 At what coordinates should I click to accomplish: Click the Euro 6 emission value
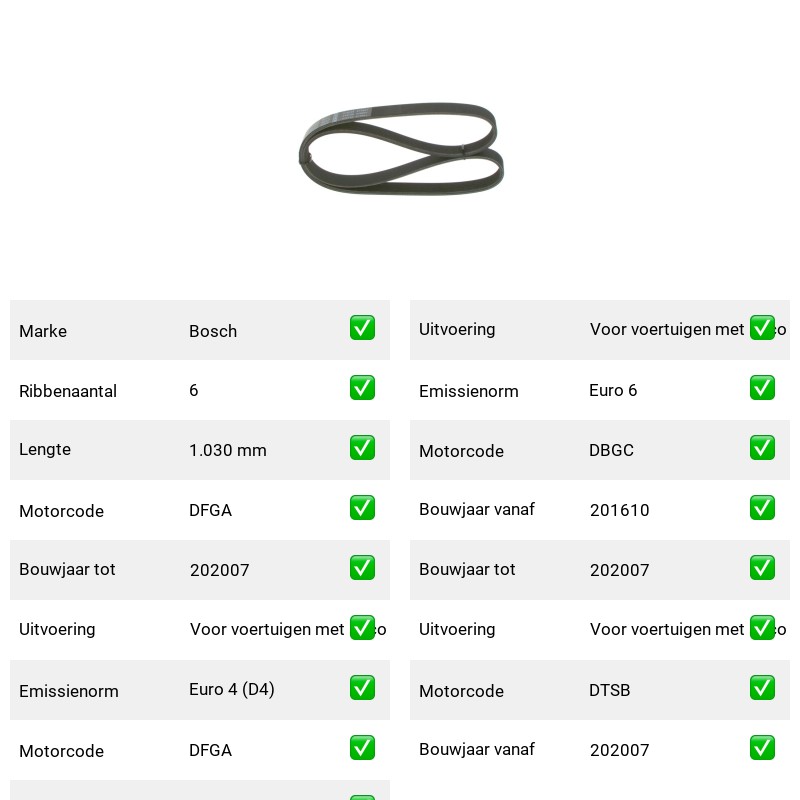pyautogui.click(x=613, y=390)
